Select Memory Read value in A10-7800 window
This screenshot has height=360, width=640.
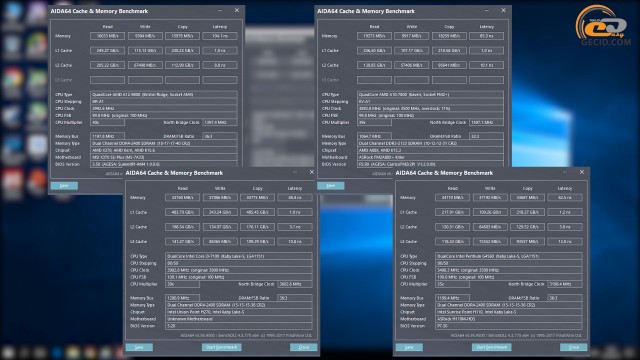(374, 36)
